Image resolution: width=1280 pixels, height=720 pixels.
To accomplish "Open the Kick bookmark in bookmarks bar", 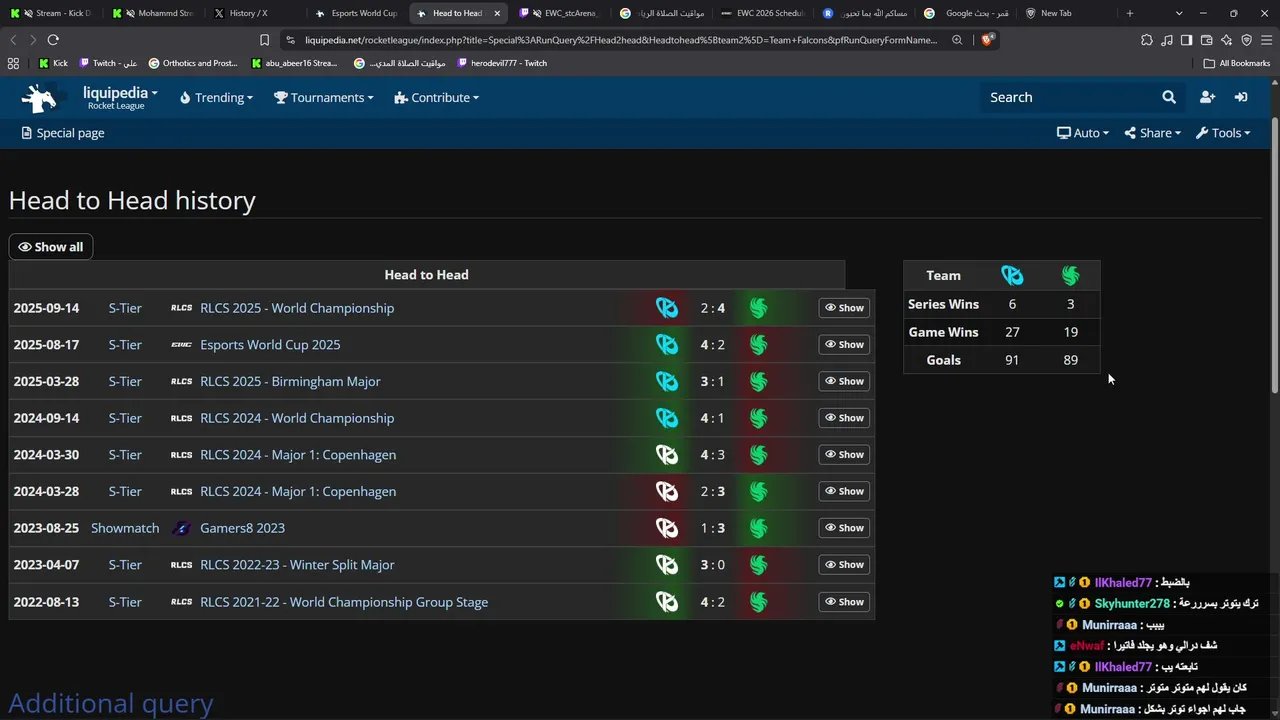I will pyautogui.click(x=53, y=63).
